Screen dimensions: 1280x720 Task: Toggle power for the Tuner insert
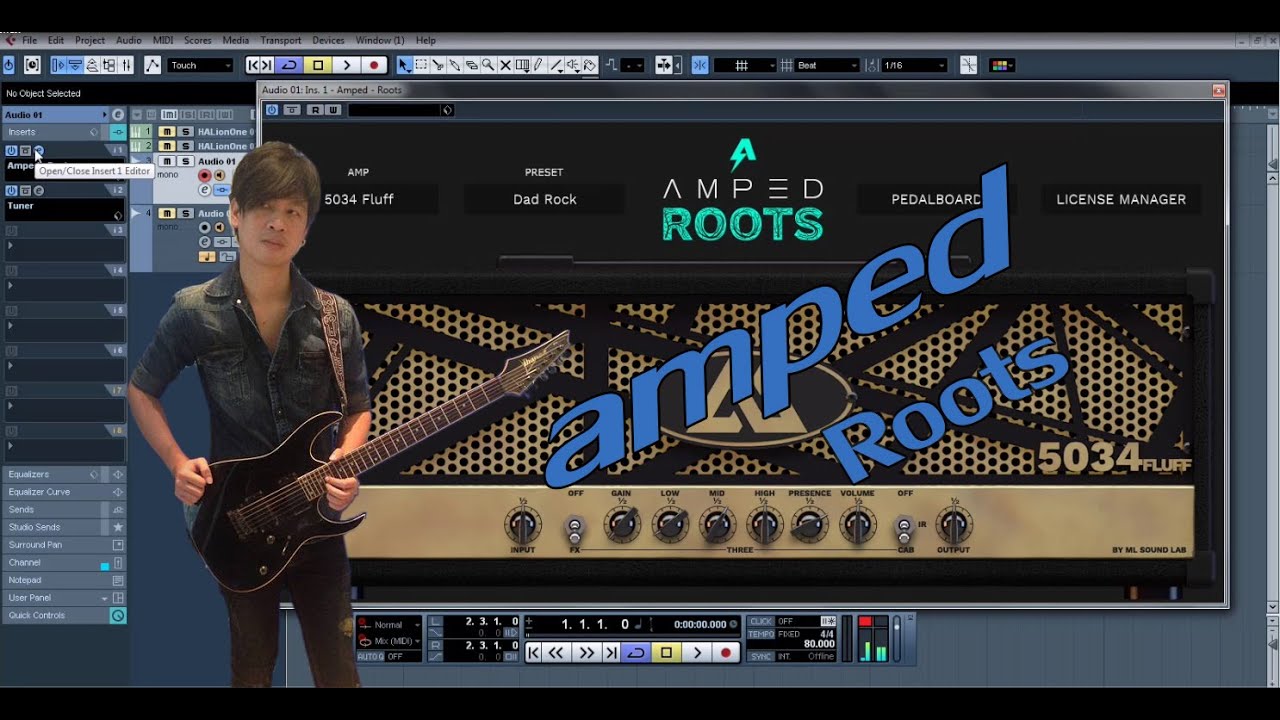coord(11,190)
